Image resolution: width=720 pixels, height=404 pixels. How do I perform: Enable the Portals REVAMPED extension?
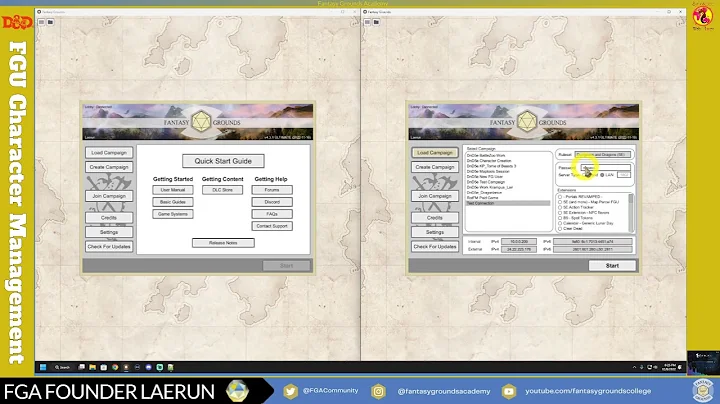pos(560,196)
